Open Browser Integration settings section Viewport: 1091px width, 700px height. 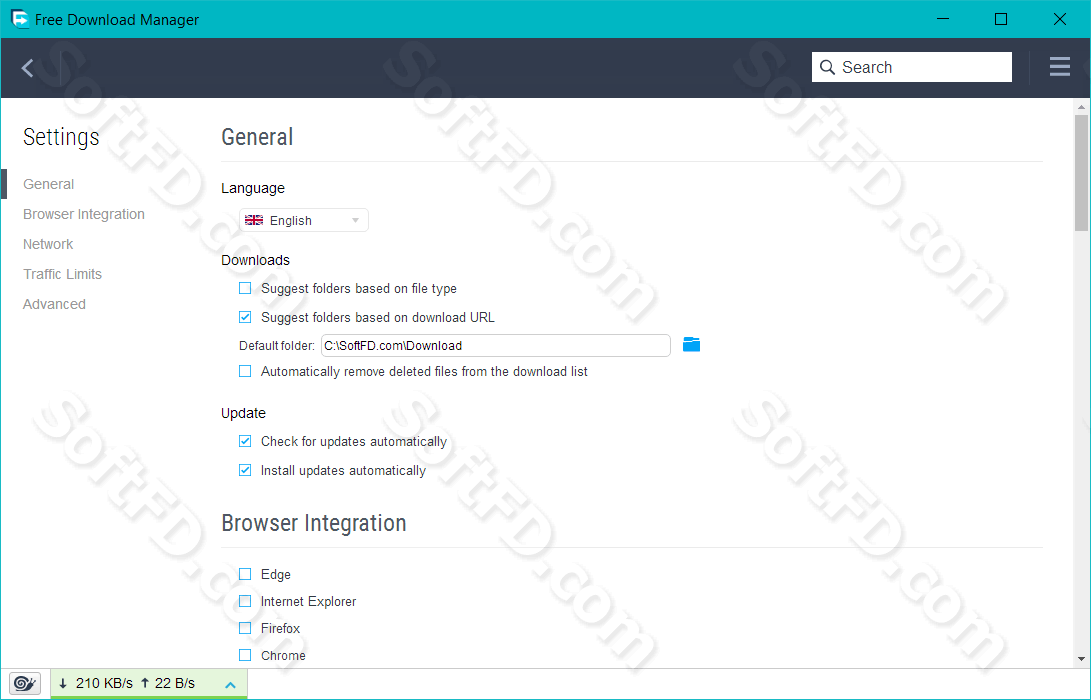tap(83, 214)
